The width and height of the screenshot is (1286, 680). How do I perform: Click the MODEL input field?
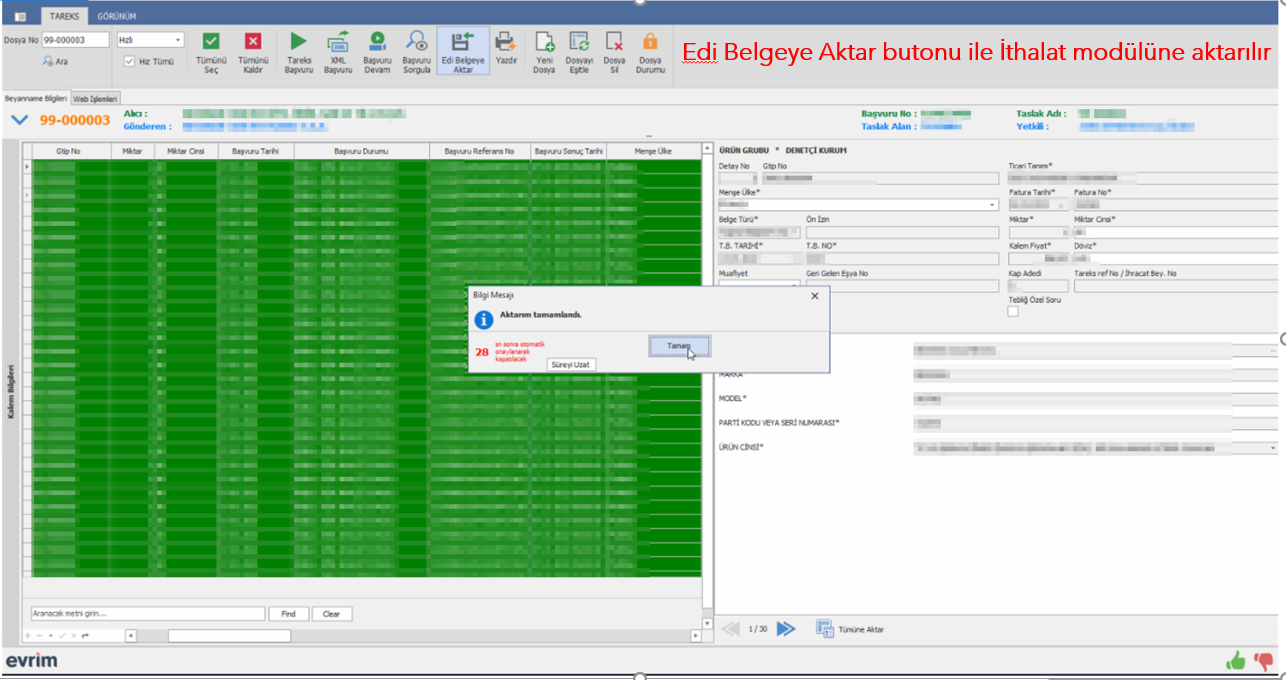(1096, 399)
